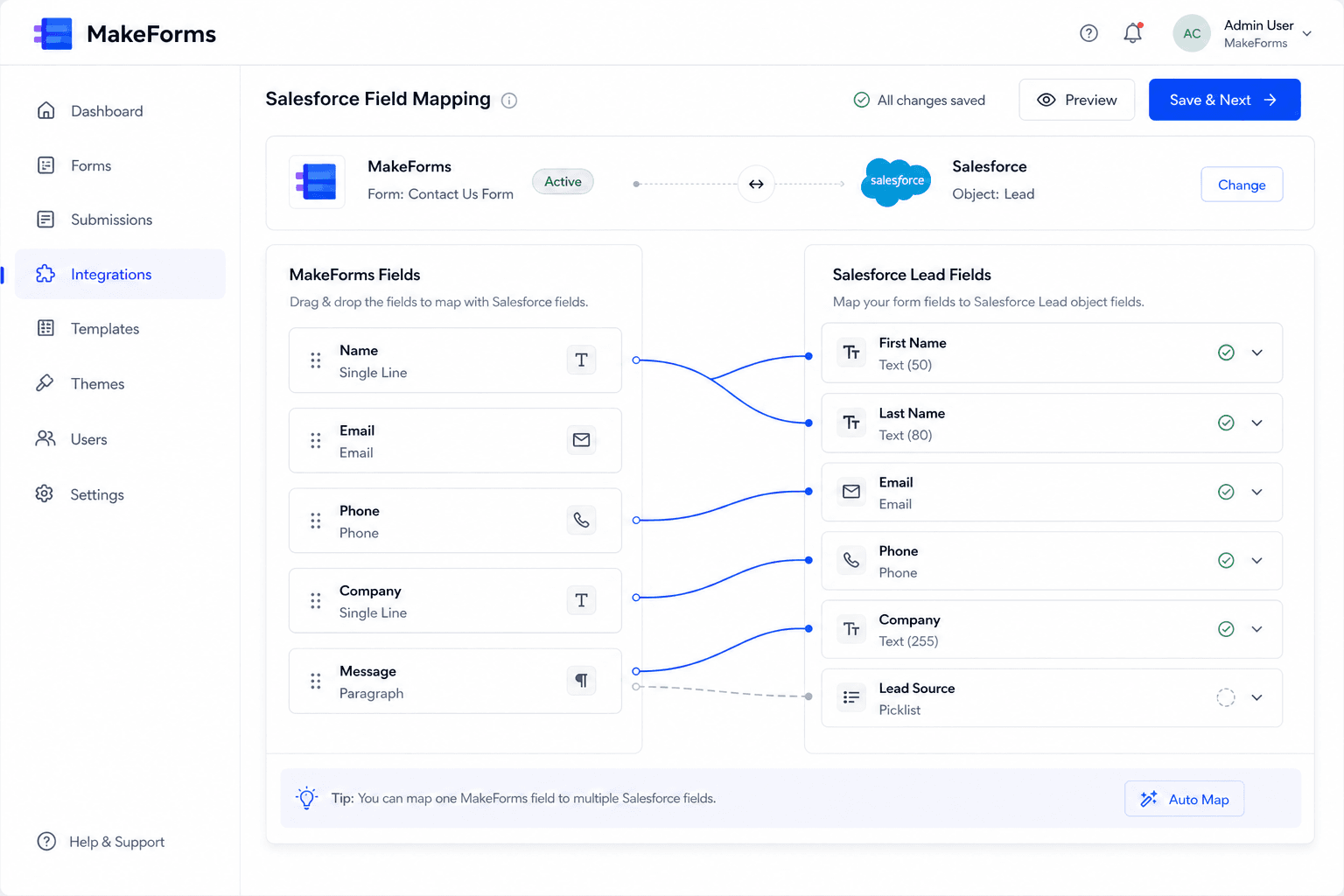Screen dimensions: 1344x896
Task: Toggle Salesforce Company mapped checkmark
Action: click(x=1226, y=629)
